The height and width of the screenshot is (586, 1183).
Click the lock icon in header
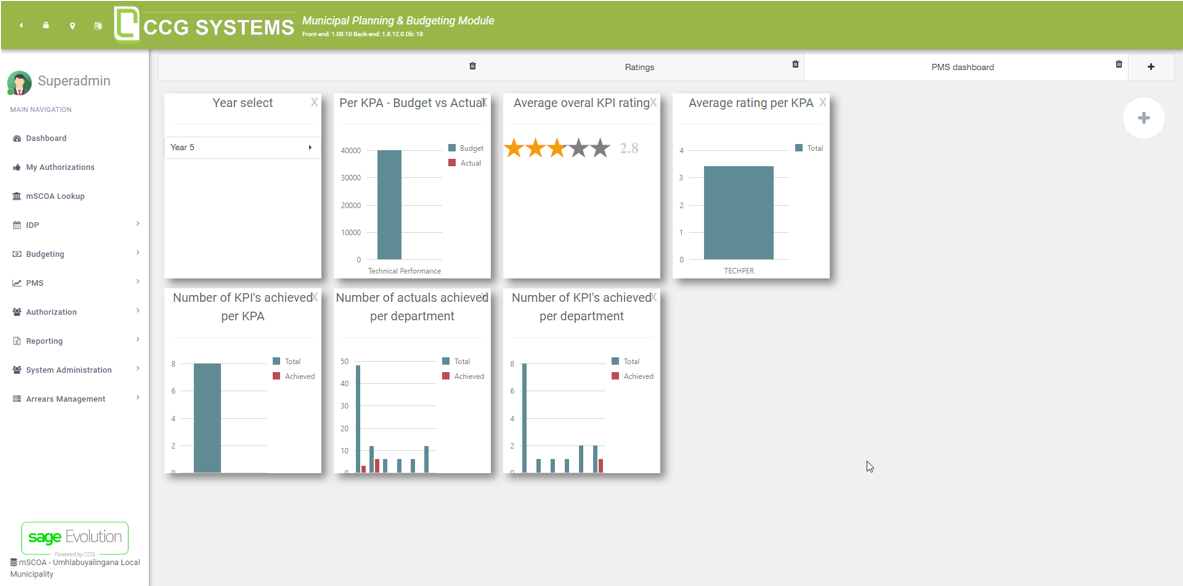[x=46, y=26]
